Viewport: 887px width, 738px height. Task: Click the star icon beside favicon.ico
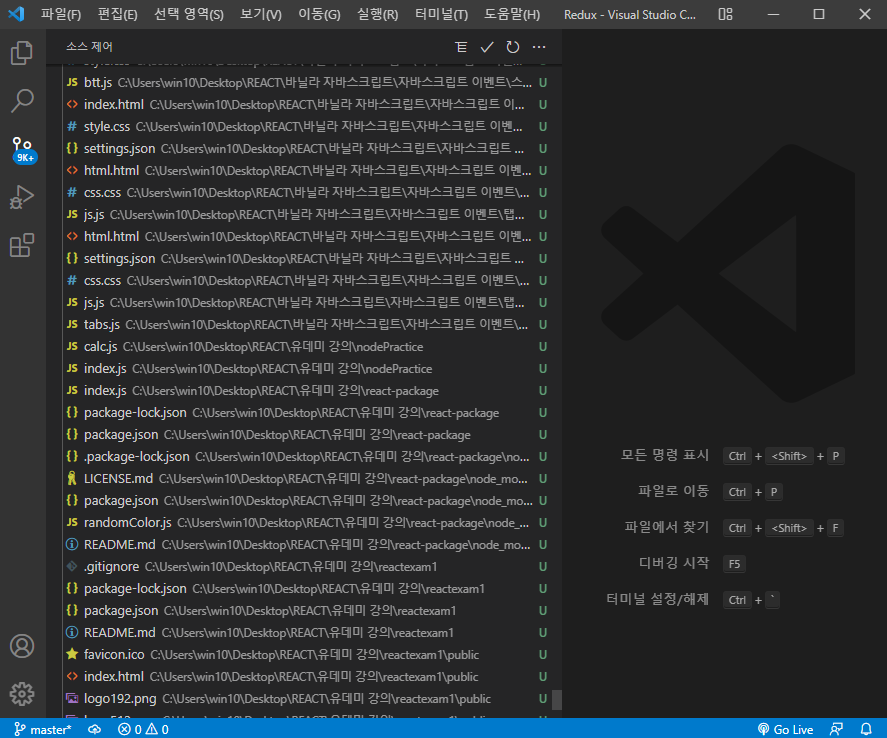(72, 654)
